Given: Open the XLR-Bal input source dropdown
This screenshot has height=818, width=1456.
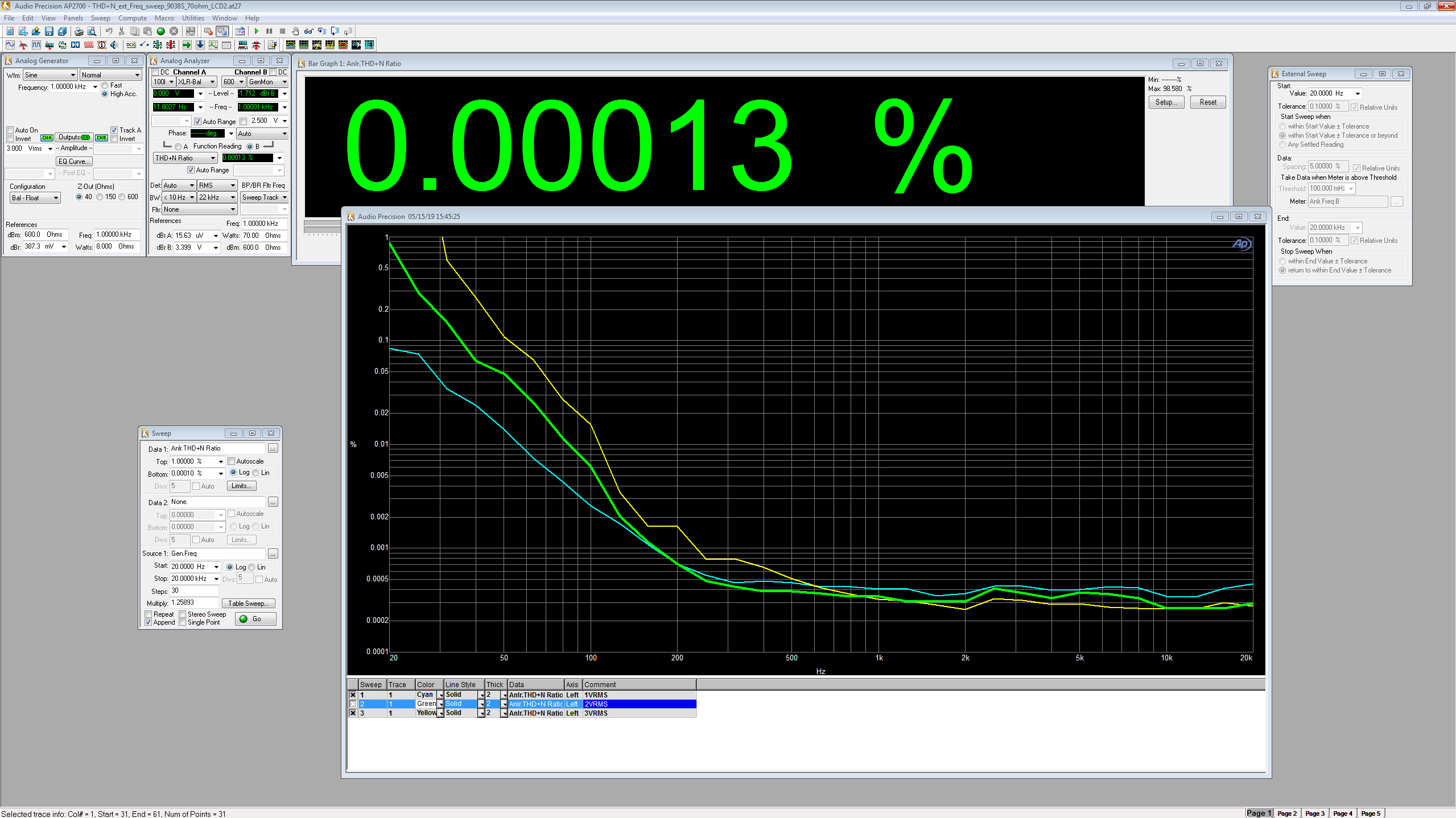Looking at the screenshot, I should coord(197,82).
